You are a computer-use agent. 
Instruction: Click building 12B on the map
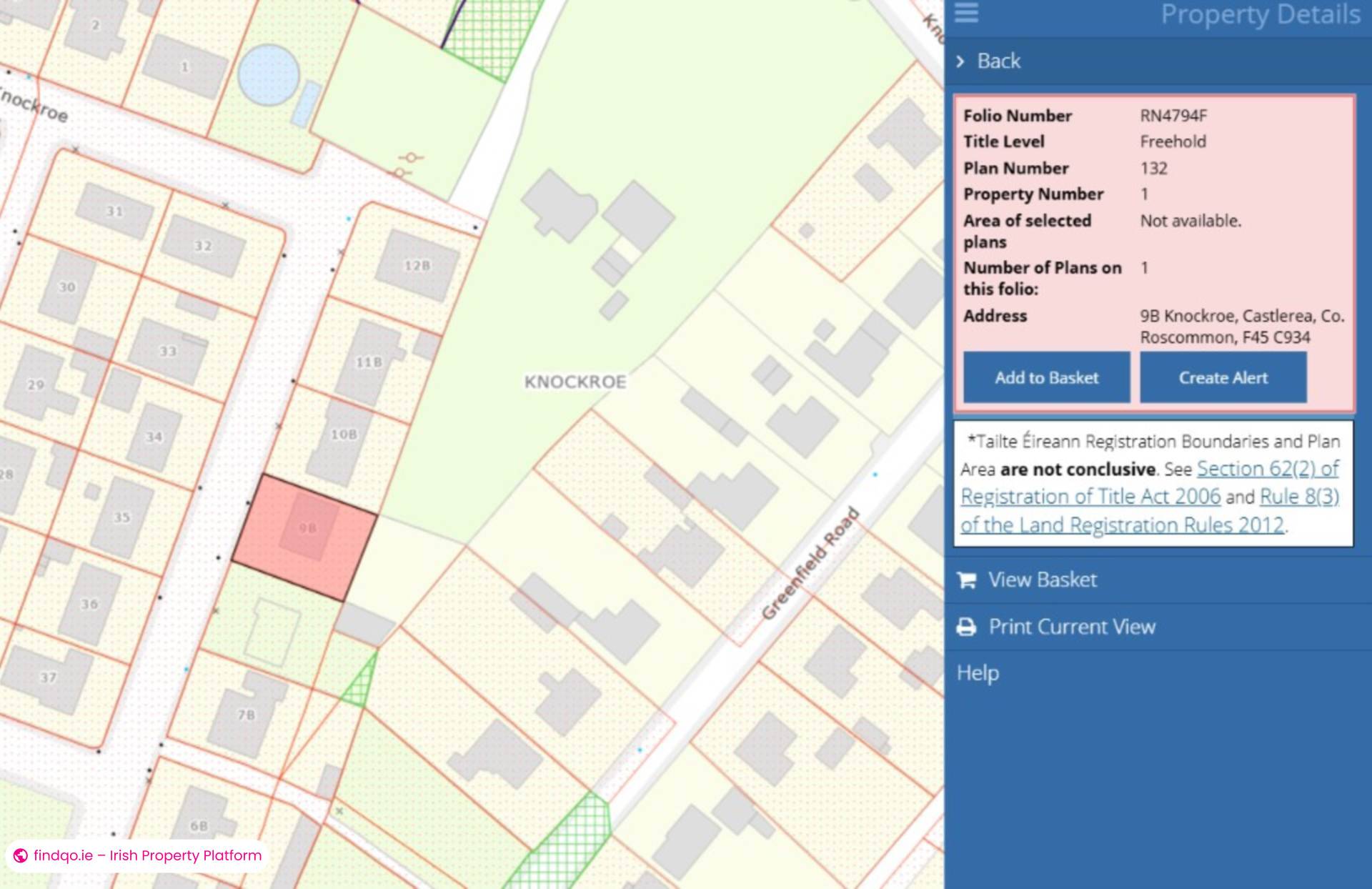(417, 265)
